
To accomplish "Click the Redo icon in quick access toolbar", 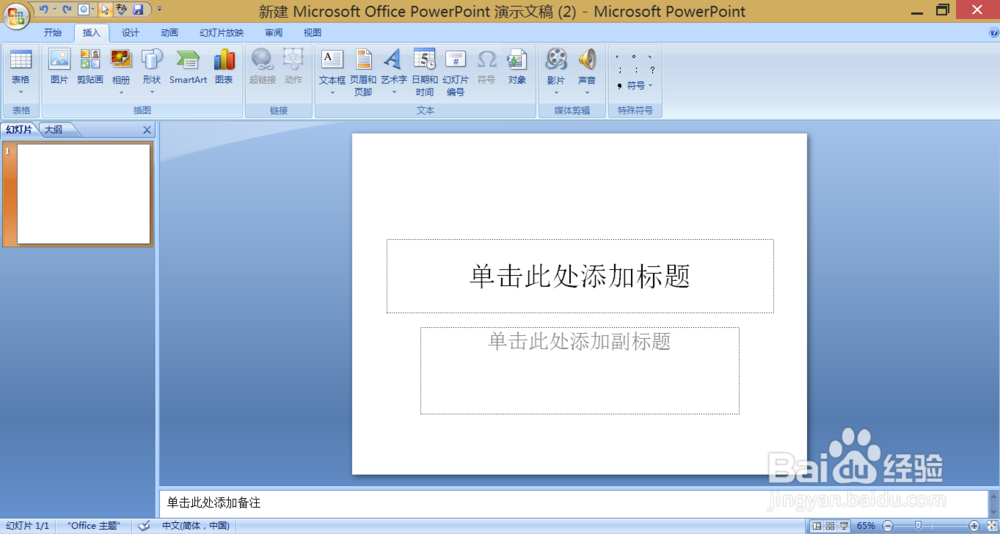I will tap(66, 10).
